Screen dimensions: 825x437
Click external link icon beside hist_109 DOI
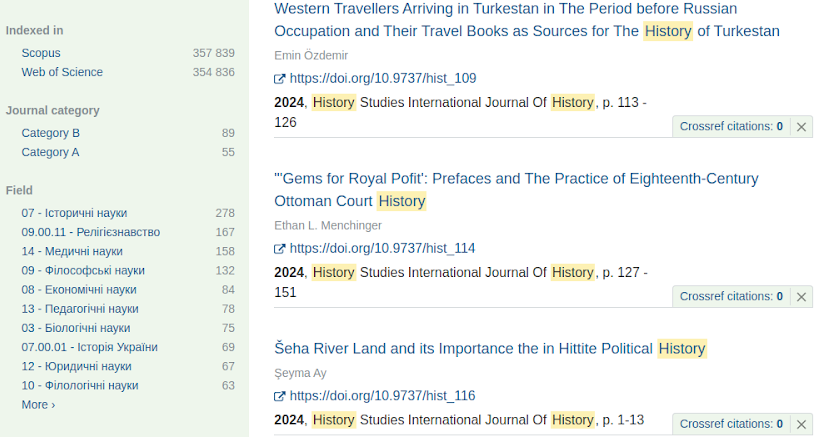[280, 79]
